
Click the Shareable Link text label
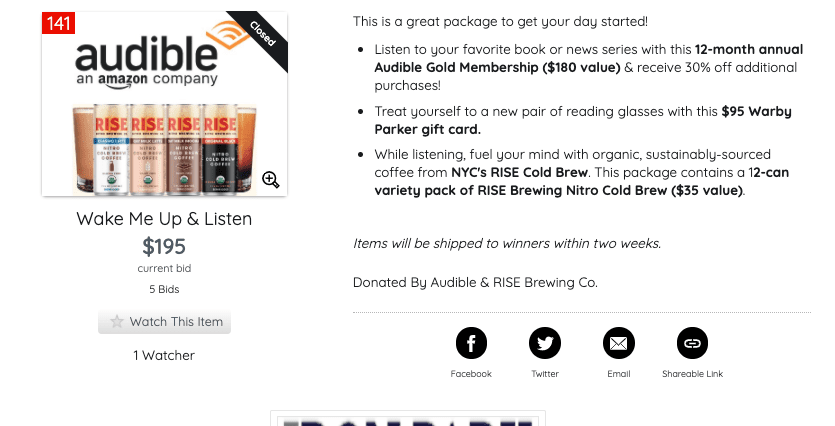tap(692, 374)
